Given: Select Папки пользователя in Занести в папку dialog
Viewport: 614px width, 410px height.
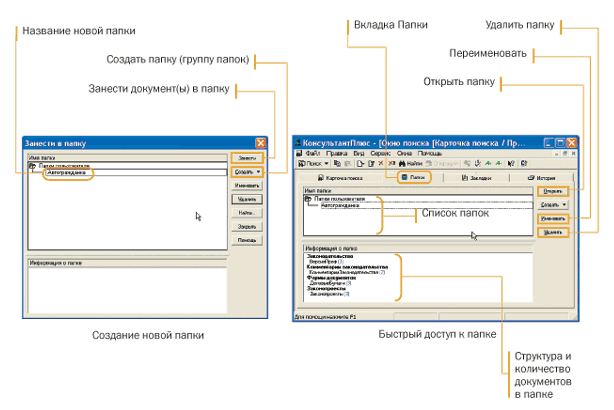Looking at the screenshot, I should (64, 166).
